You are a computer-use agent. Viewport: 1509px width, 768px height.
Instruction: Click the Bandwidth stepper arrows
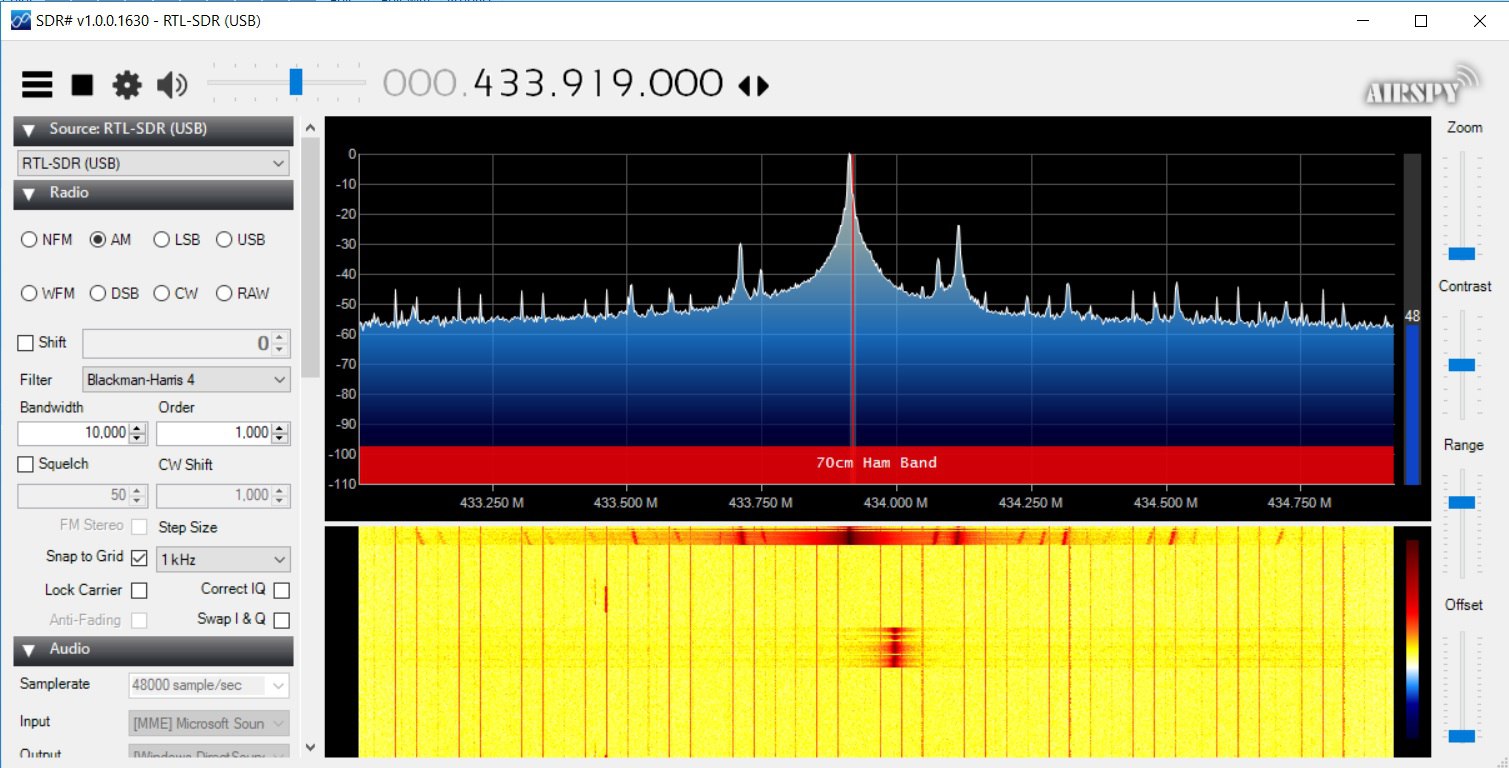click(138, 433)
